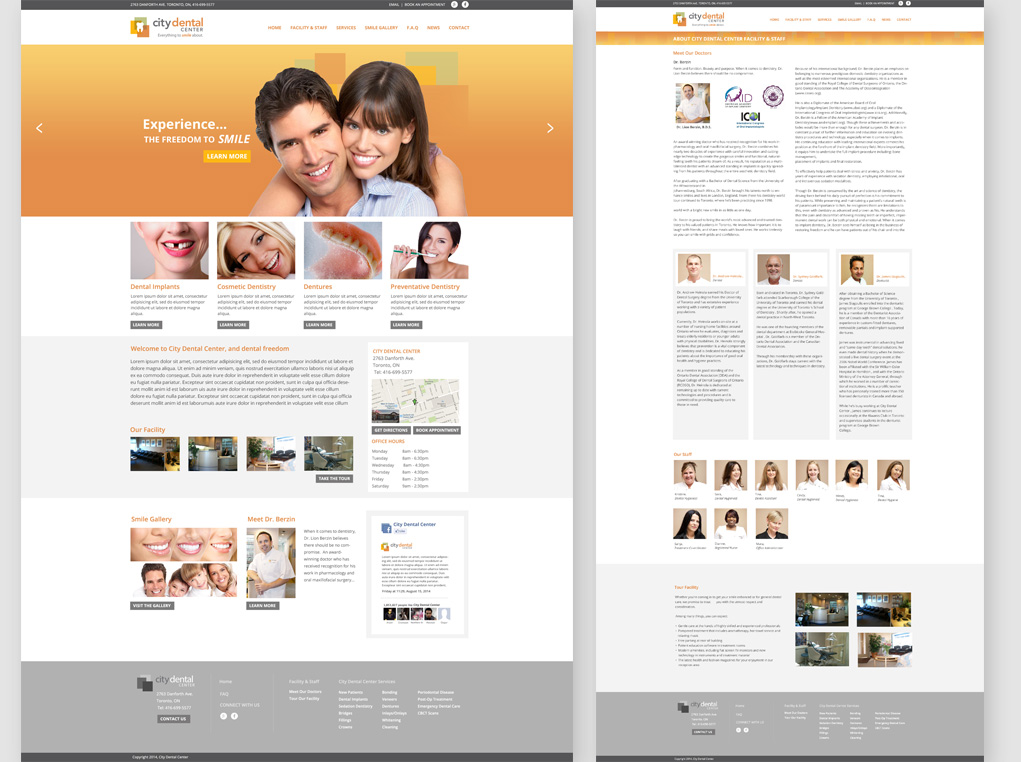Click the Facebook logo in the social widget
Image resolution: width=1021 pixels, height=762 pixels.
[x=386, y=527]
